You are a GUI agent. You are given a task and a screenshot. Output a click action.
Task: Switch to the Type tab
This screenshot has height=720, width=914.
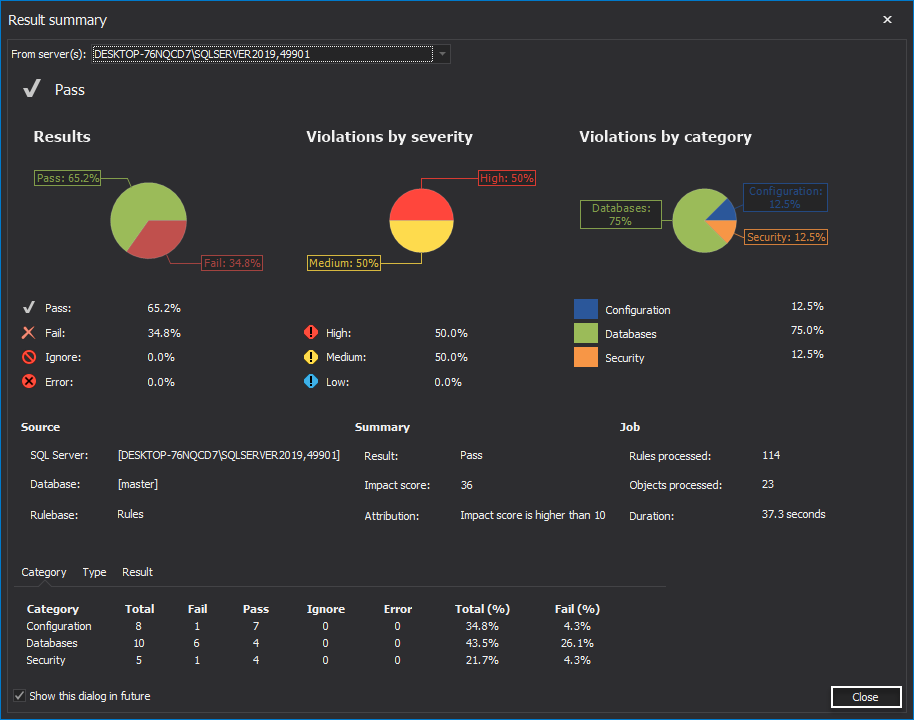coord(94,572)
